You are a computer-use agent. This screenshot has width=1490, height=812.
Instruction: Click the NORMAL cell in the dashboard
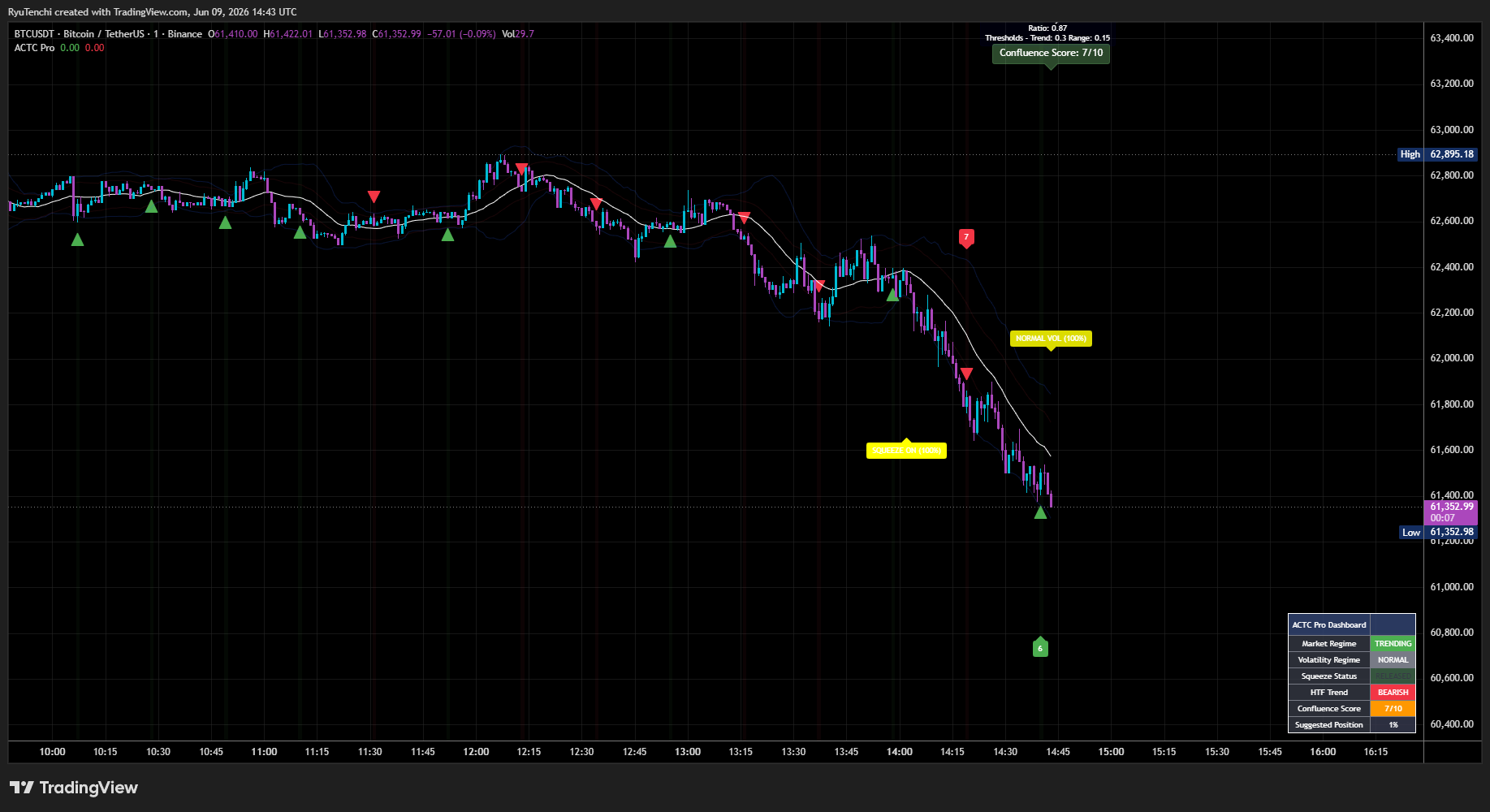pyautogui.click(x=1393, y=660)
